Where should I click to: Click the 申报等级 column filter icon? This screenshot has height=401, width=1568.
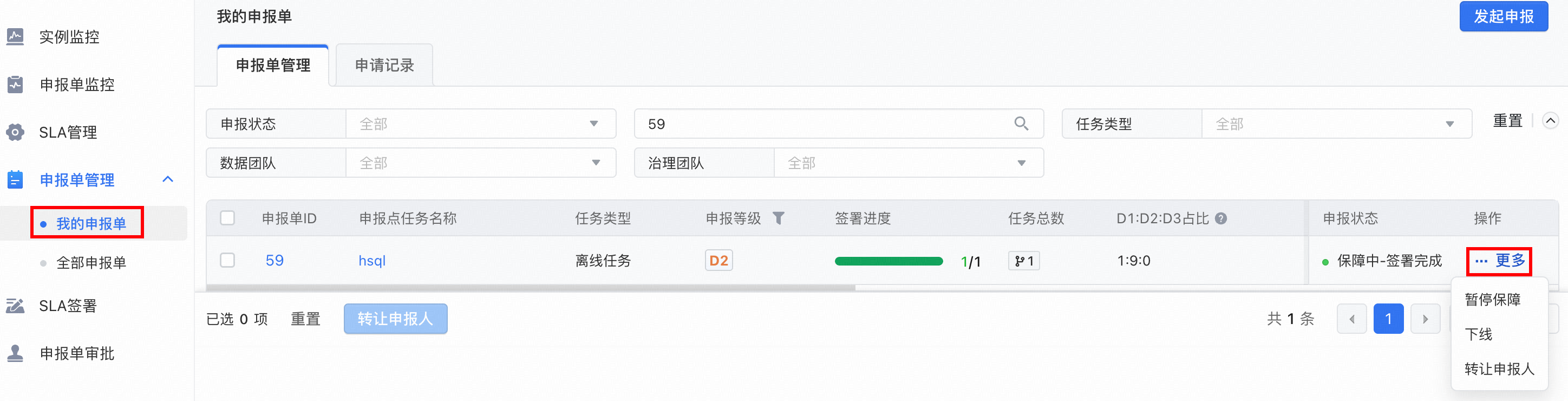[x=778, y=218]
